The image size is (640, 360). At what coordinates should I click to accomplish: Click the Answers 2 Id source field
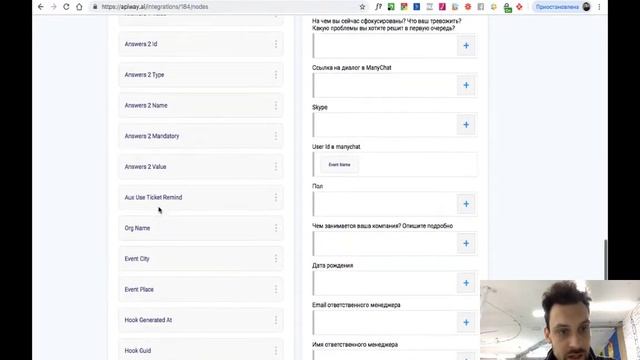pos(200,44)
